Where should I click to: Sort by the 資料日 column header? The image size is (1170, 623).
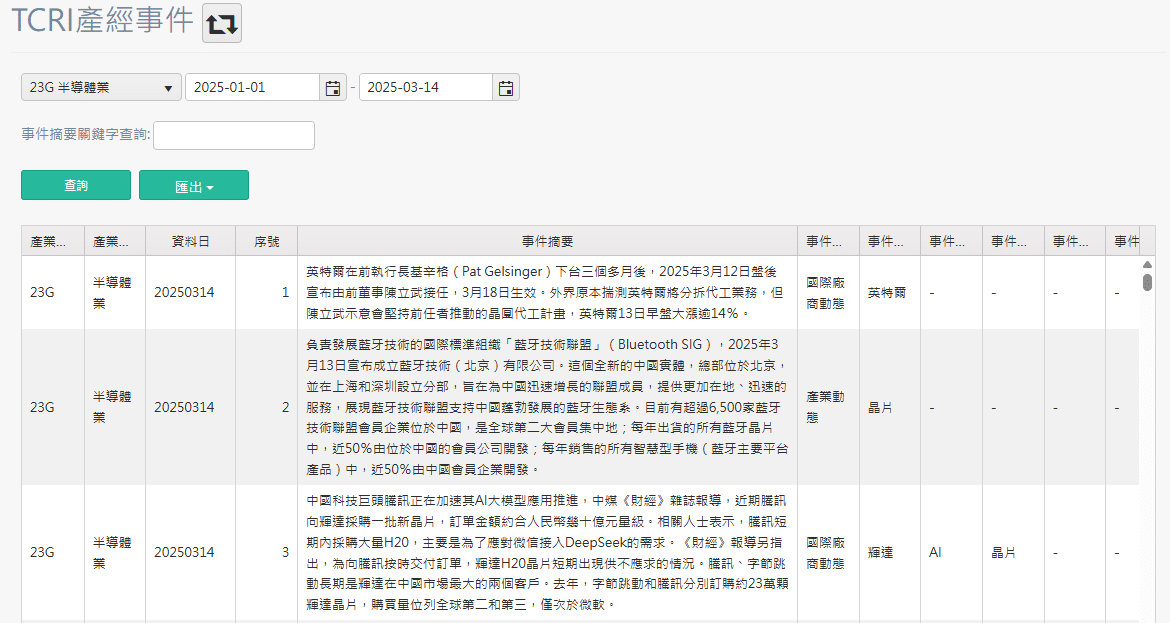click(191, 241)
